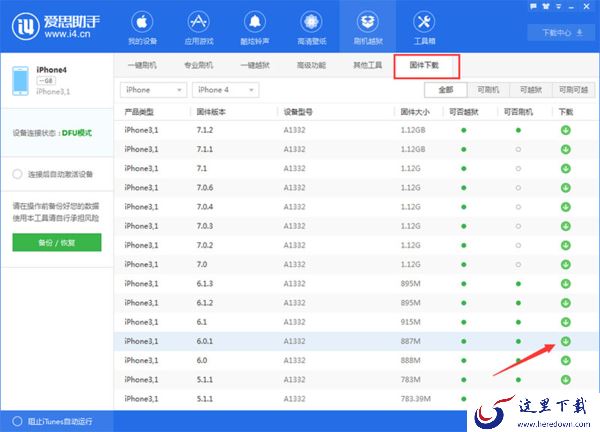Download firmware 6.0.1 using its green arrow
Screen dimensions: 600x432
pyautogui.click(x=566, y=341)
